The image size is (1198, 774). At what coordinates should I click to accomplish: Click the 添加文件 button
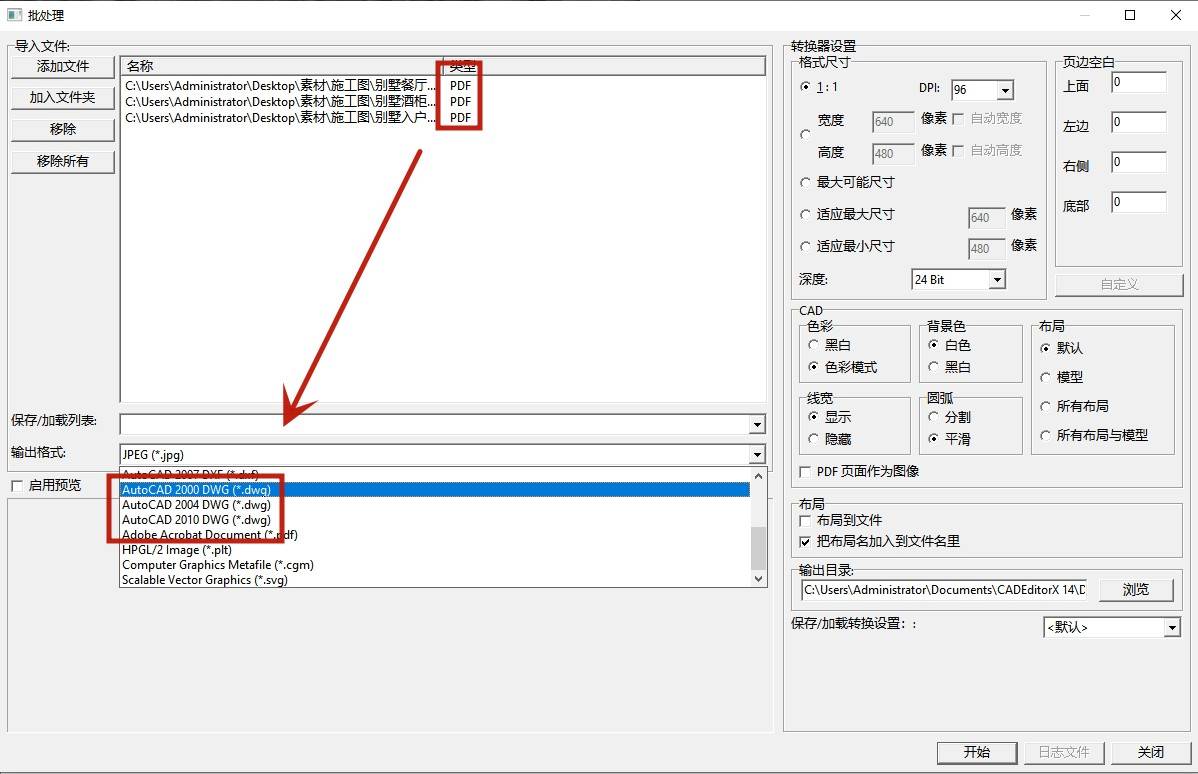click(x=63, y=66)
